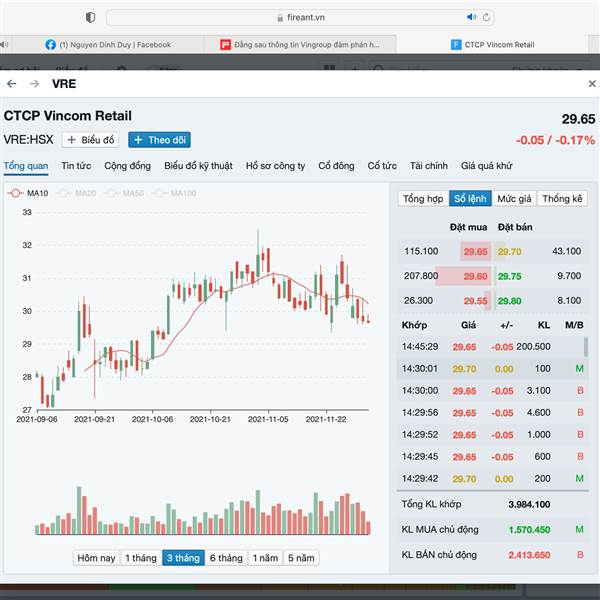Click the reload icon in the address bar
Viewport: 600px width, 600px height.
click(x=486, y=17)
